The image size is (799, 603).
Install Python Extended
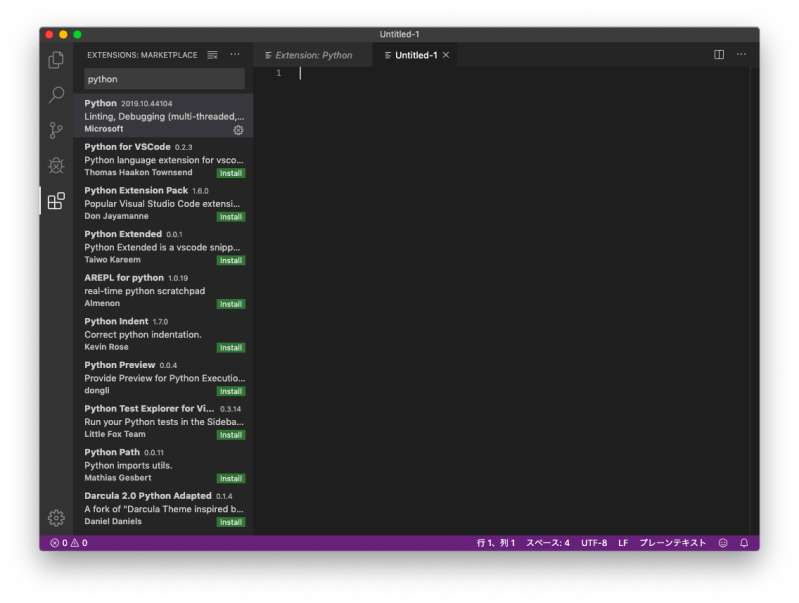[231, 260]
